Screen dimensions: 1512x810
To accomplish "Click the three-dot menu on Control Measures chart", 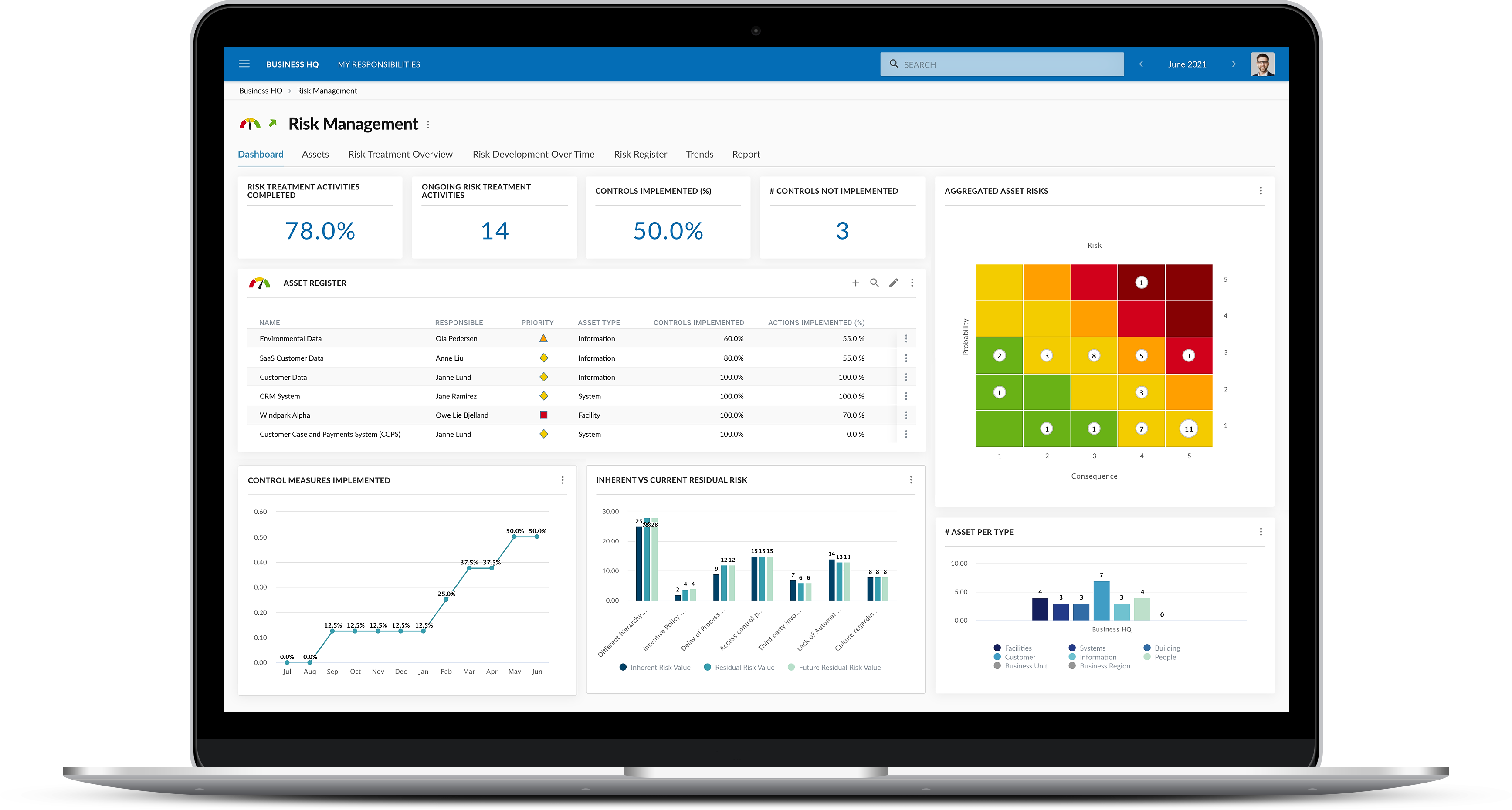I will [563, 480].
